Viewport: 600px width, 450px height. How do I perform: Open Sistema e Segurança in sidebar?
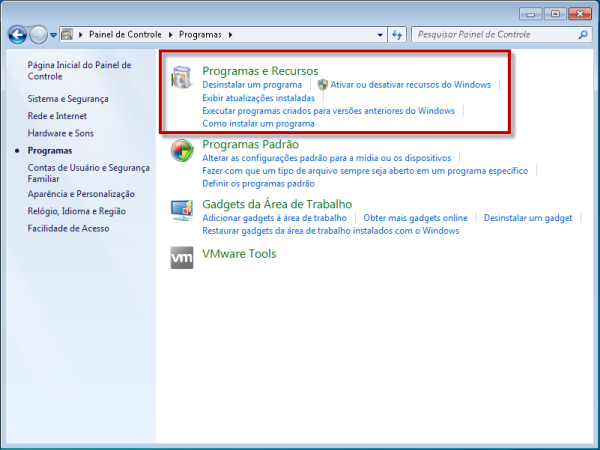tap(68, 99)
